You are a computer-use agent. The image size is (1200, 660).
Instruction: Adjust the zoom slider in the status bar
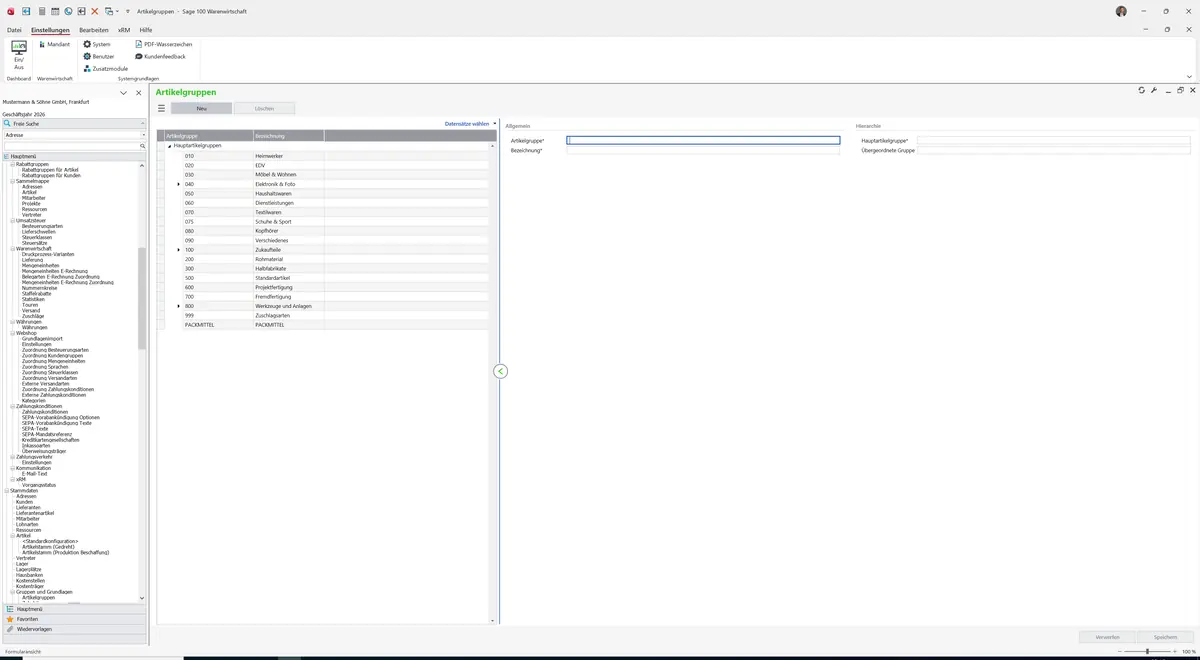(x=1147, y=651)
